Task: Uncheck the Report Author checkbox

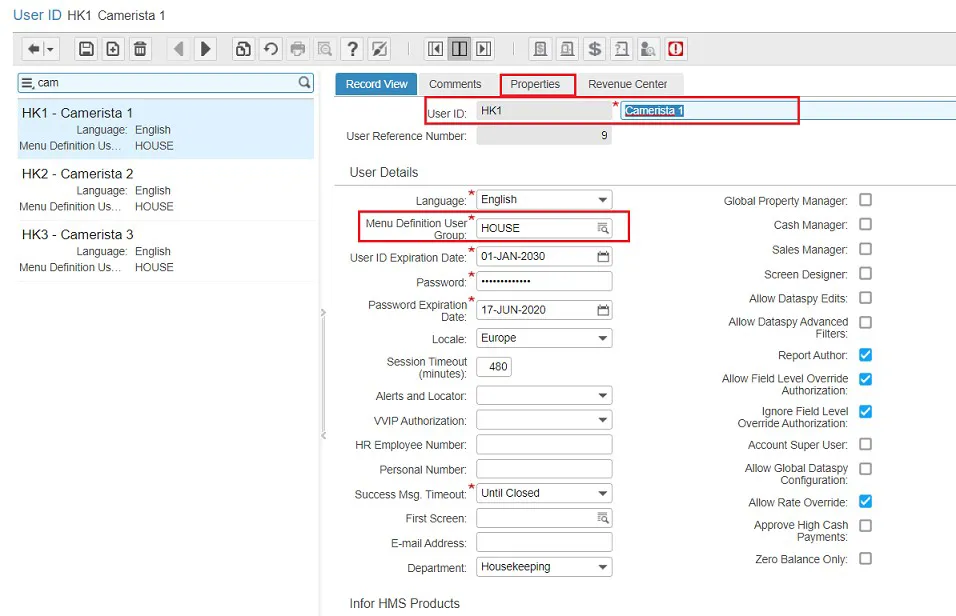Action: point(865,354)
